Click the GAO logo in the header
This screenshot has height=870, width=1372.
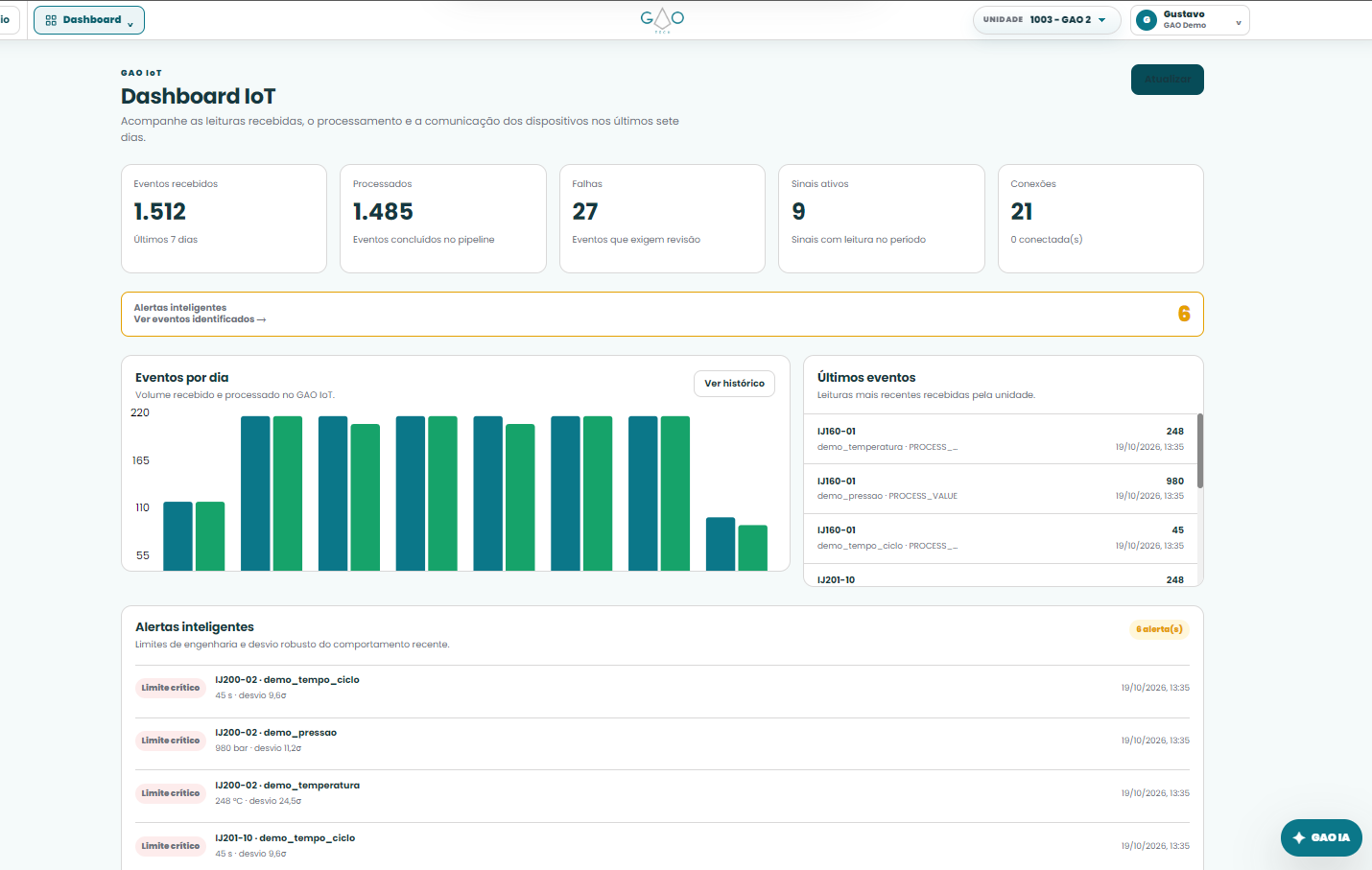[x=662, y=20]
